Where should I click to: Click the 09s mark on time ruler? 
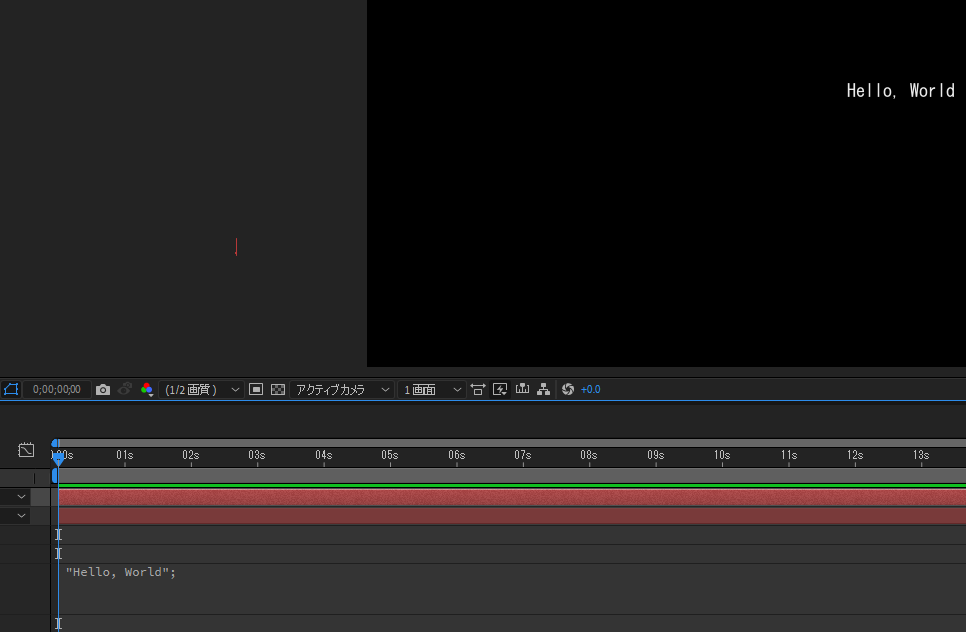656,455
